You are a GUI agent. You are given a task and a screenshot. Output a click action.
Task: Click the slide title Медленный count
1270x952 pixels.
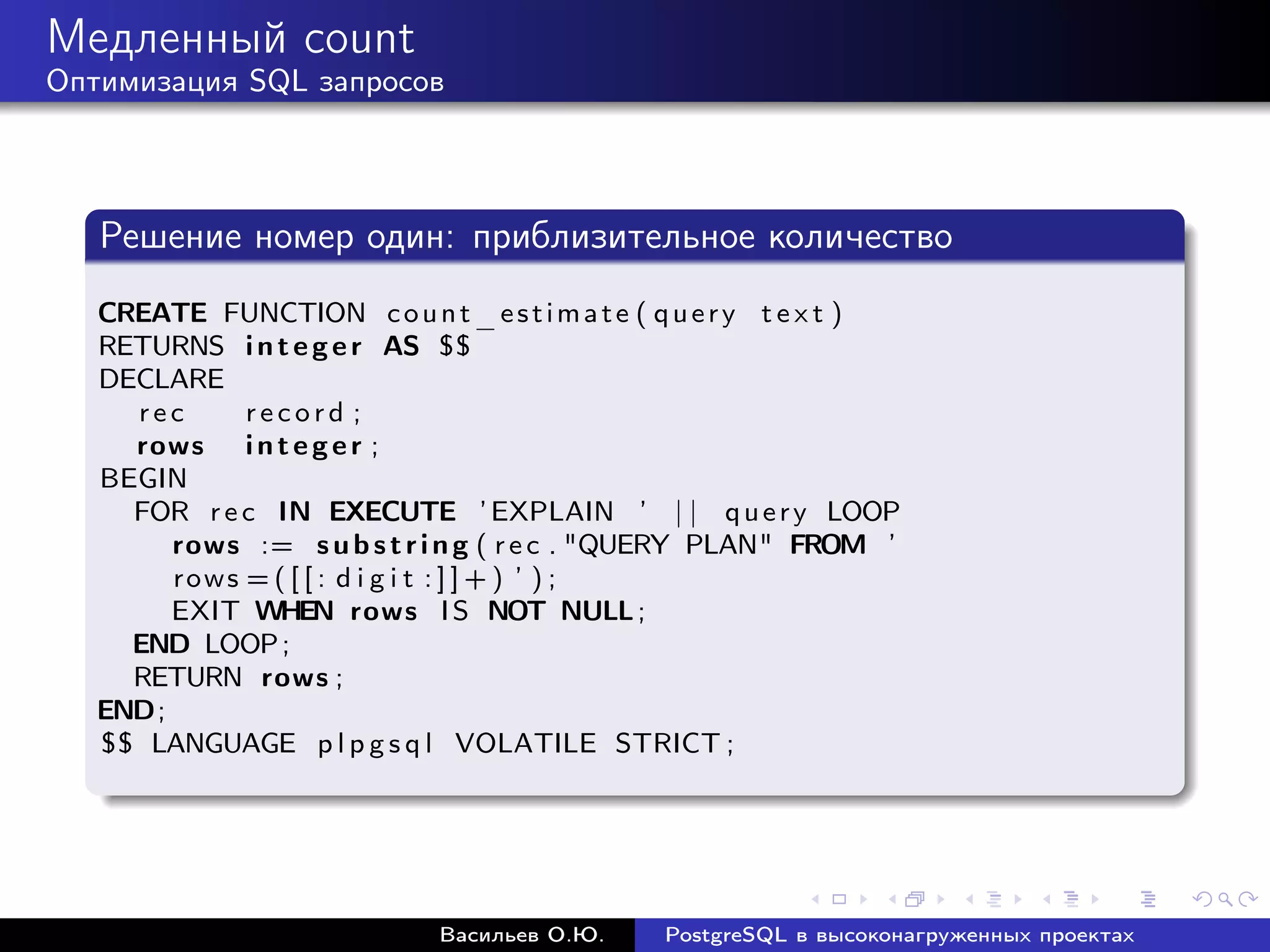coord(231,38)
